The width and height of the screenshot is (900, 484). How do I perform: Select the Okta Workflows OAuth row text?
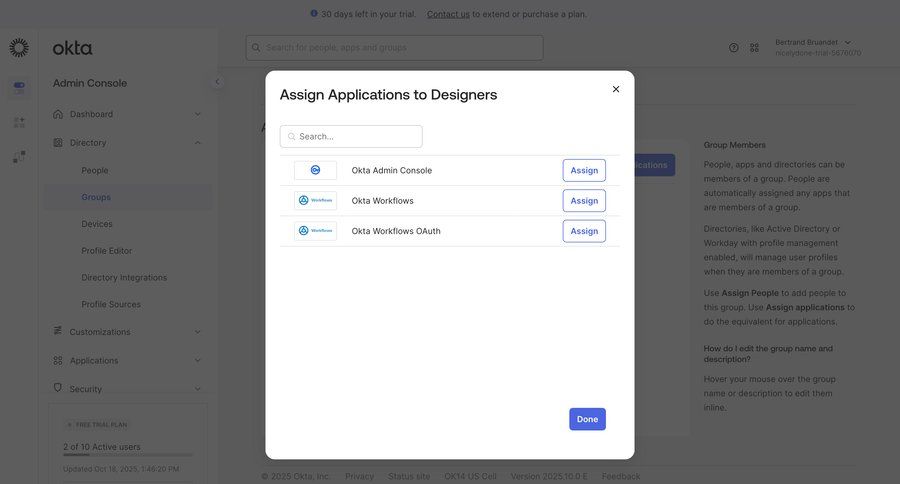pos(396,231)
